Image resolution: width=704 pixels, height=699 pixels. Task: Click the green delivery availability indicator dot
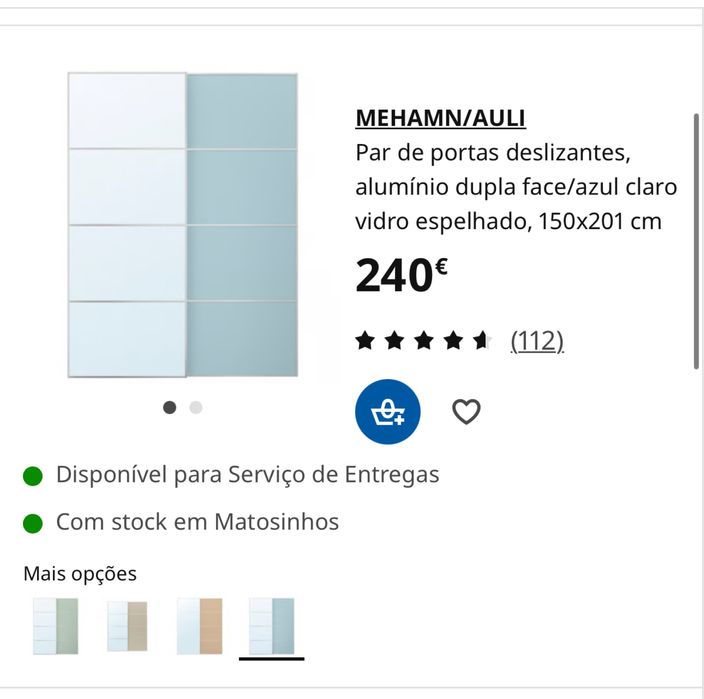click(x=33, y=475)
